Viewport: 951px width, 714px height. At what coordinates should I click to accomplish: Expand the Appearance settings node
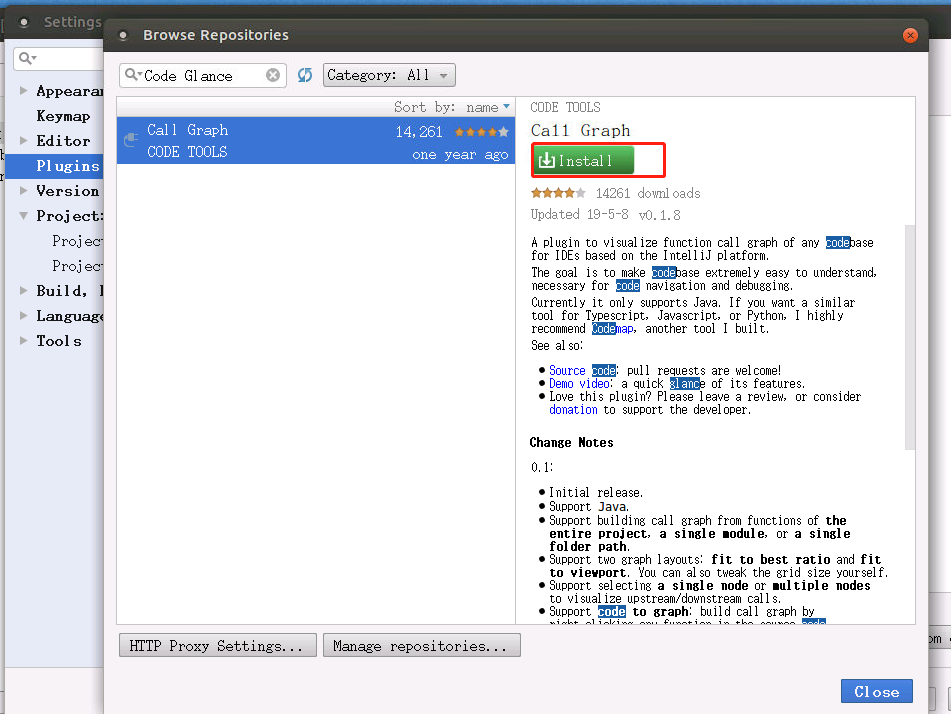pos(24,90)
